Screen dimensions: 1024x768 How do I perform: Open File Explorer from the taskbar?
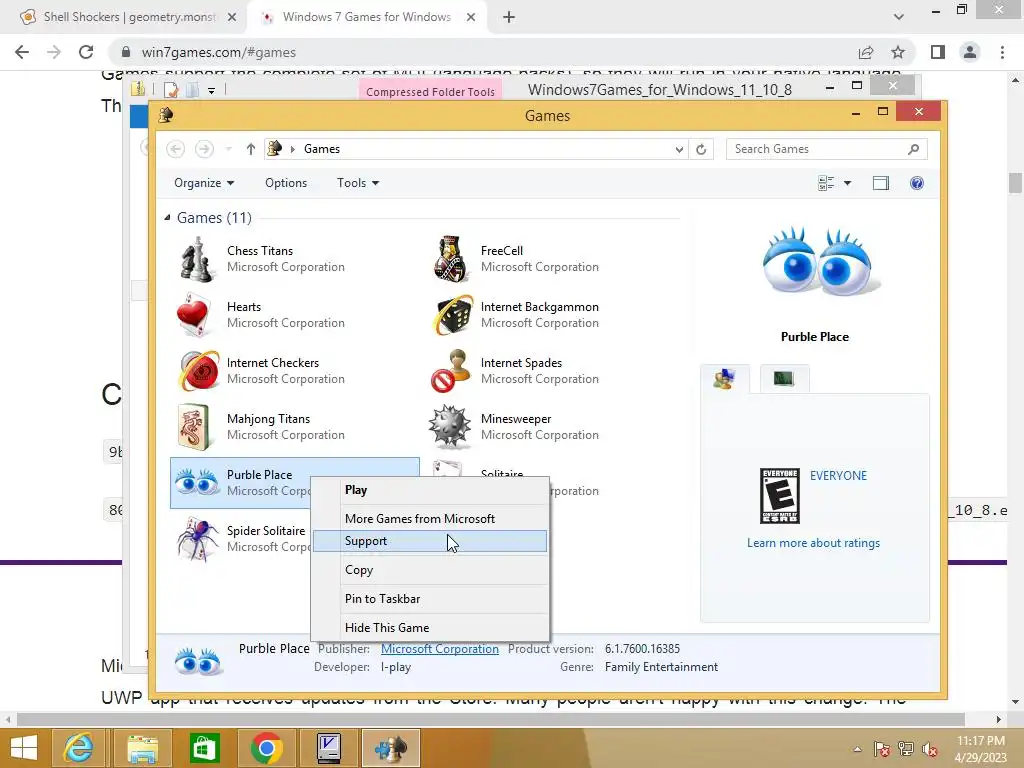tap(142, 748)
